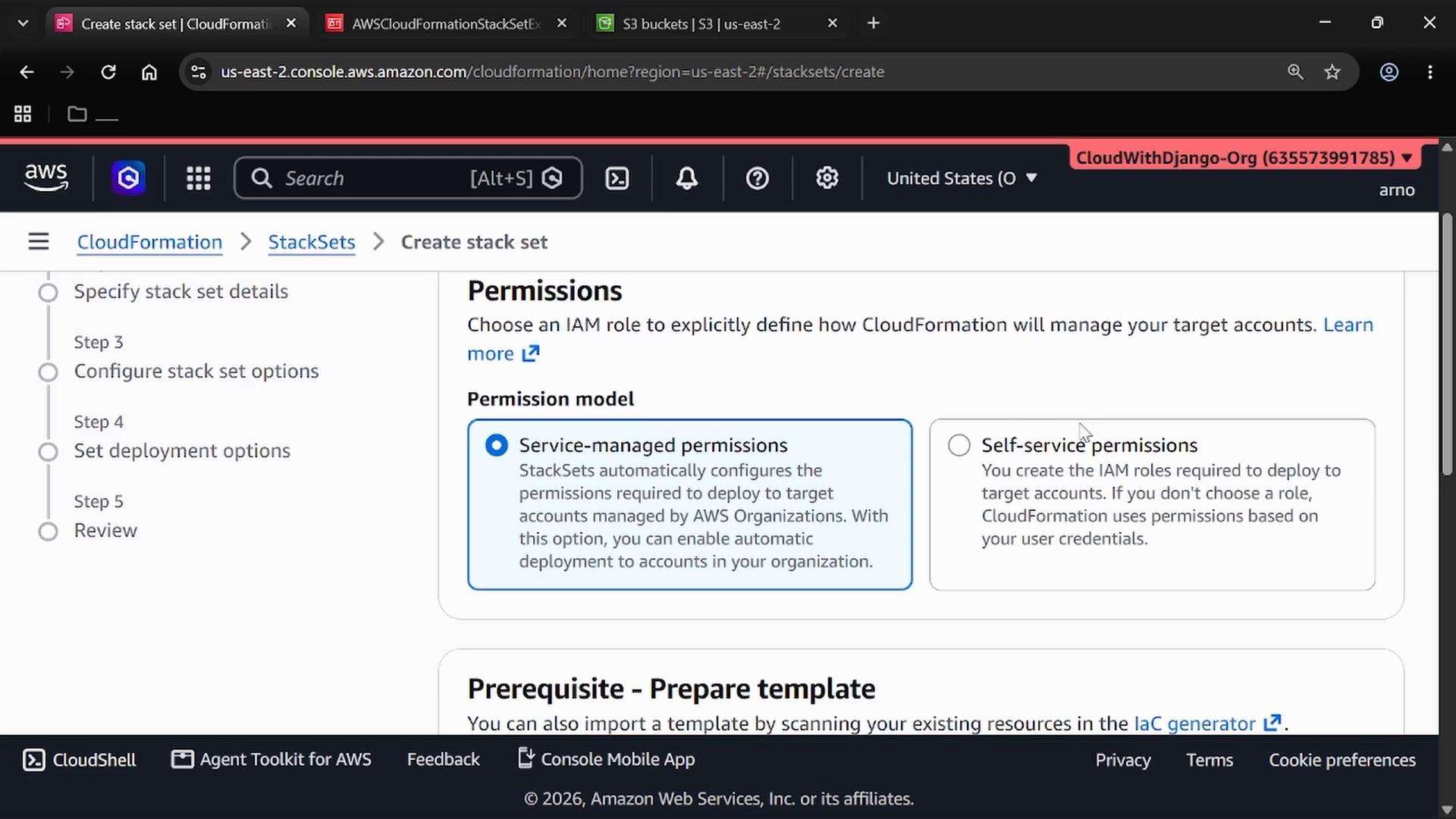Close the S3 buckets tab
Viewport: 1456px width, 819px height.
coord(833,24)
